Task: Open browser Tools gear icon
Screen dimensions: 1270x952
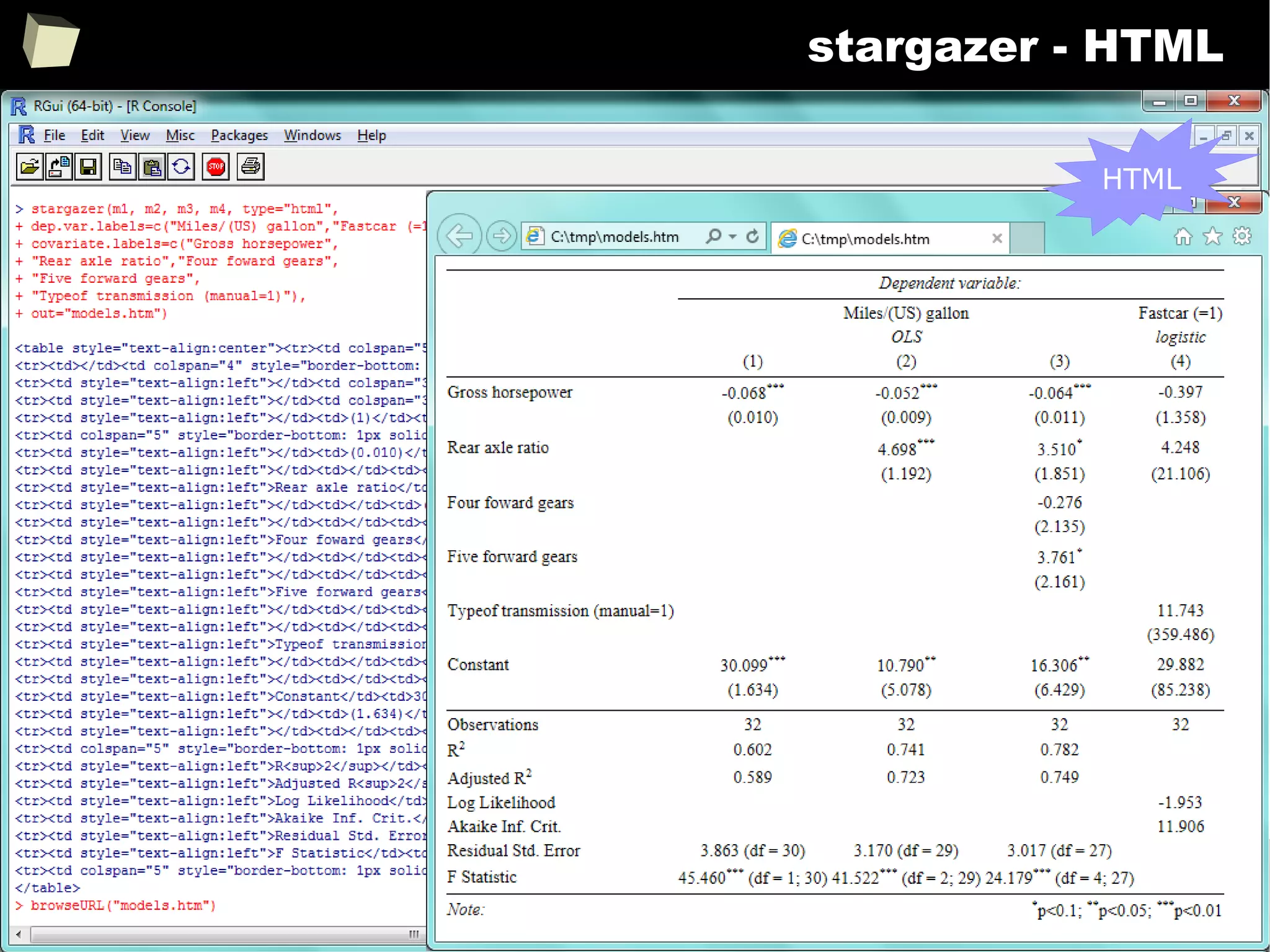Action: point(1242,236)
